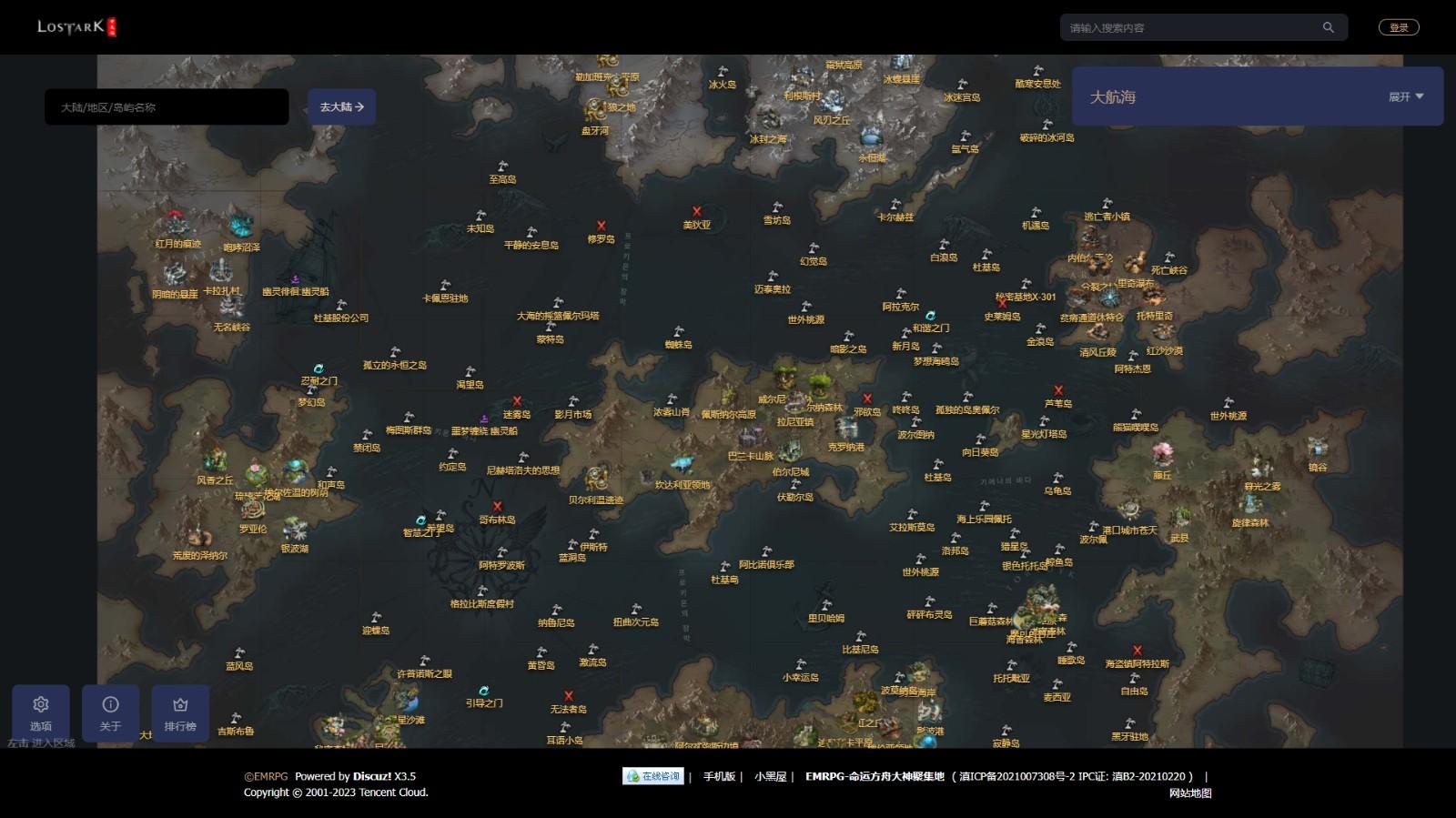Click the 平静的安息岛 island marker
The height and width of the screenshot is (818, 1456).
click(531, 233)
